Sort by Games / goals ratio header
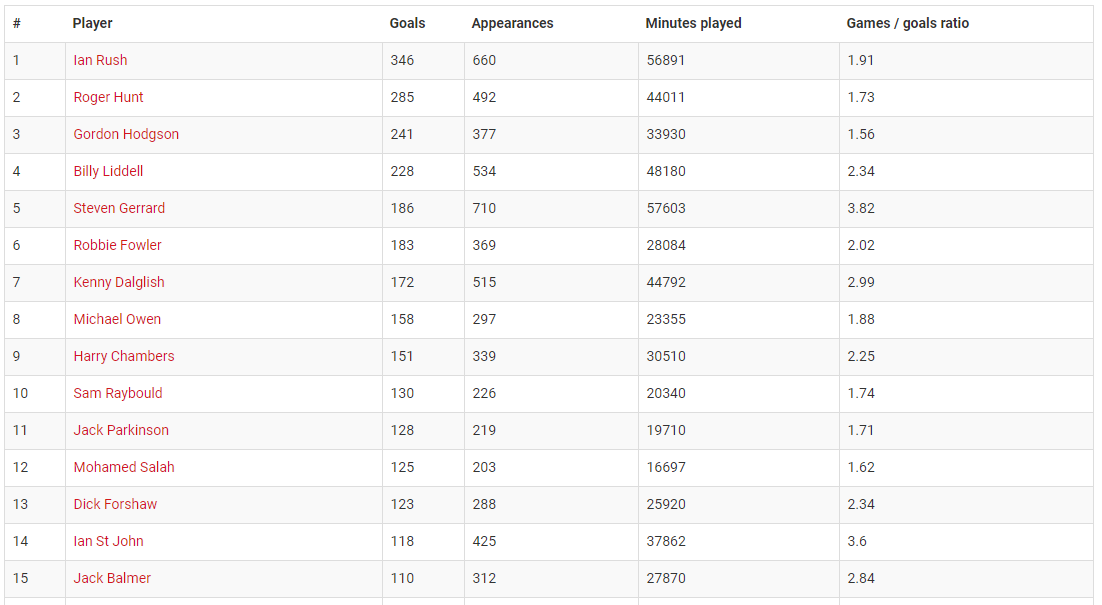Image resolution: width=1102 pixels, height=605 pixels. pos(907,23)
